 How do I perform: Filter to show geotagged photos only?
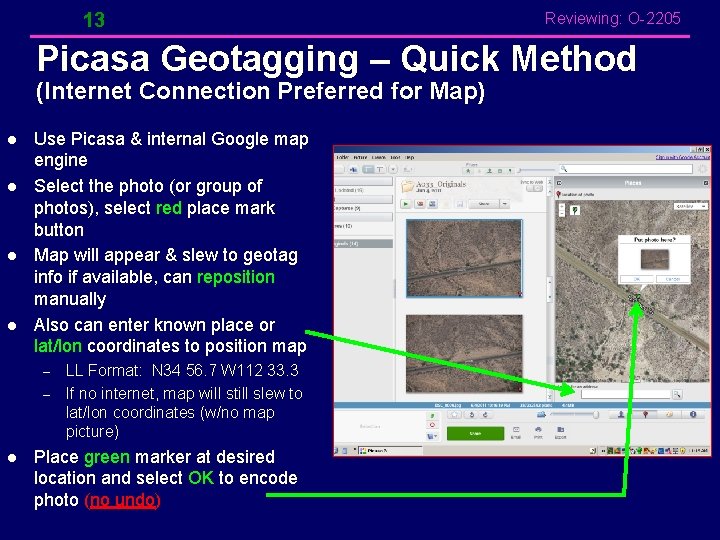[510, 171]
